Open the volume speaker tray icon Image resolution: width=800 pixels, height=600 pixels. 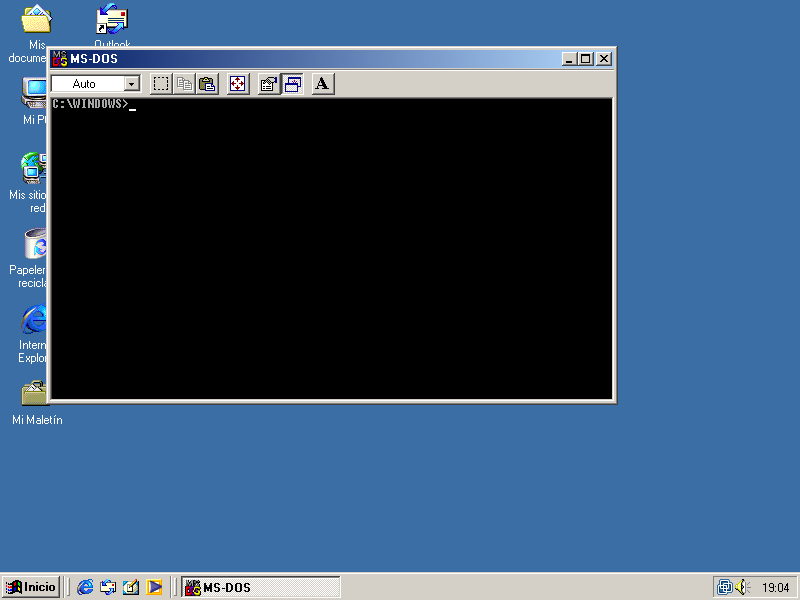pyautogui.click(x=741, y=587)
